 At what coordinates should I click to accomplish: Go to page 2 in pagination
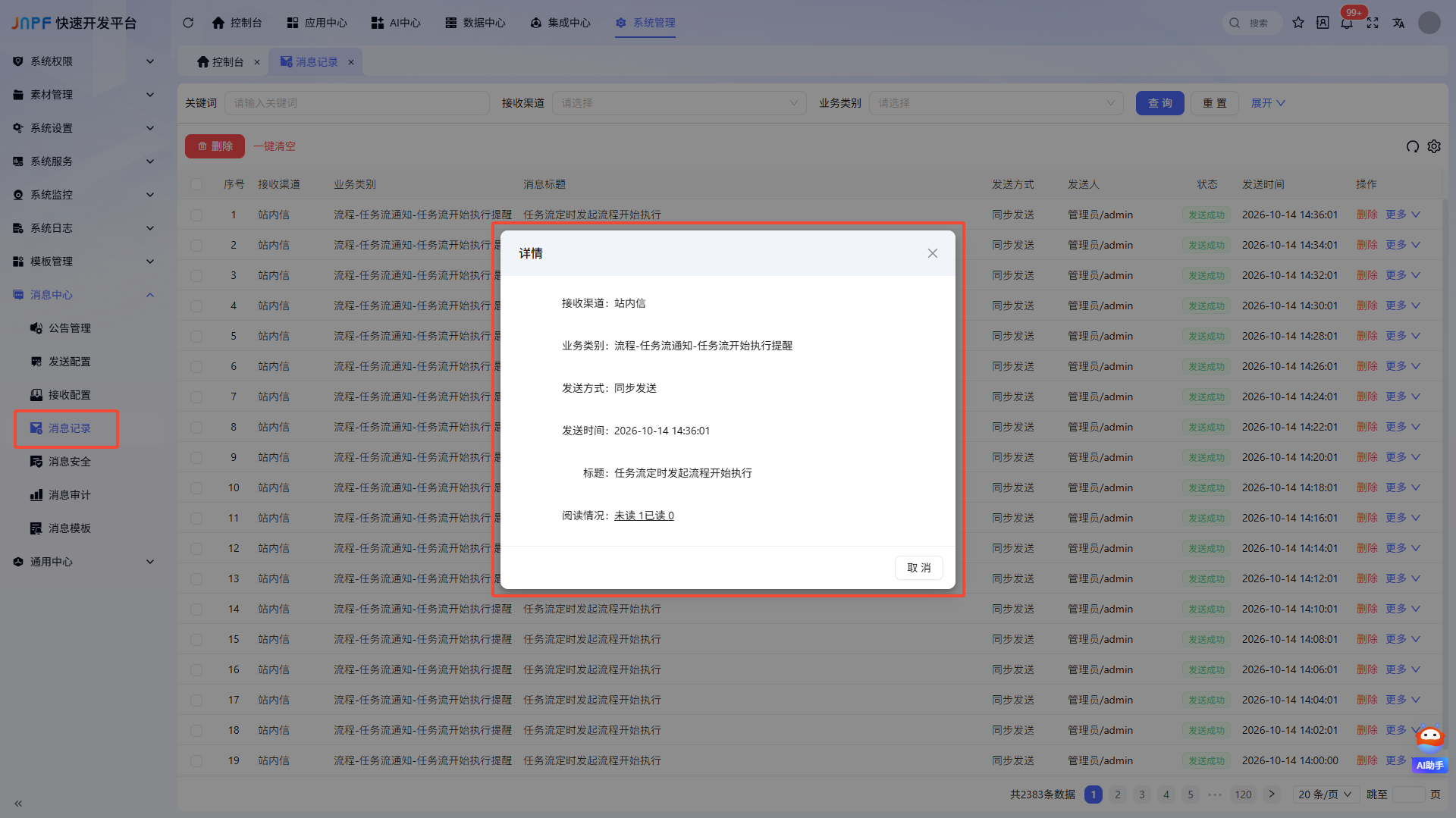click(x=1118, y=794)
